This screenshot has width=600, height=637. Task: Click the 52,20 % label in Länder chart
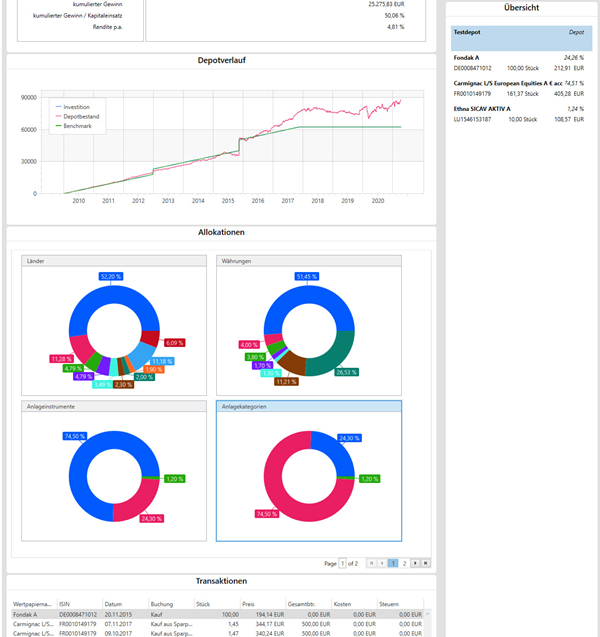pos(111,276)
